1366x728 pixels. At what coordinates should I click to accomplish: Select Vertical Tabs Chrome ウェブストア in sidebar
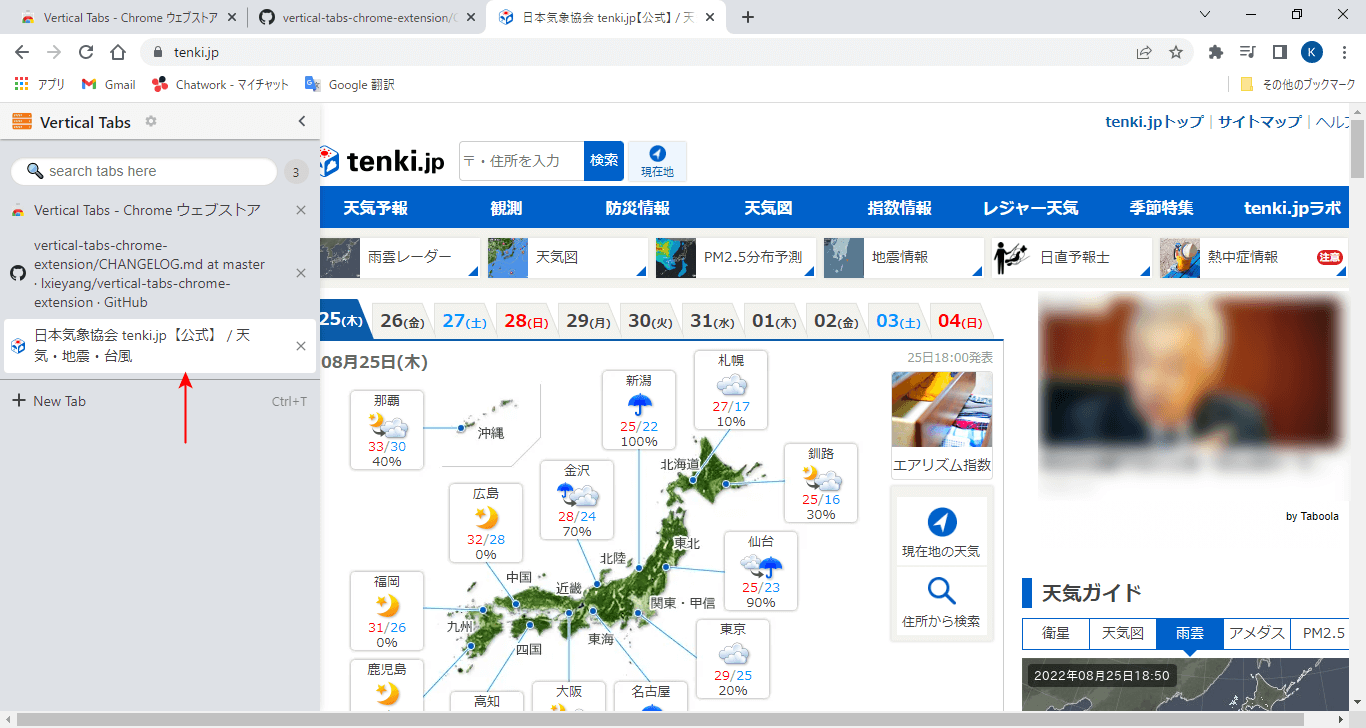(147, 210)
